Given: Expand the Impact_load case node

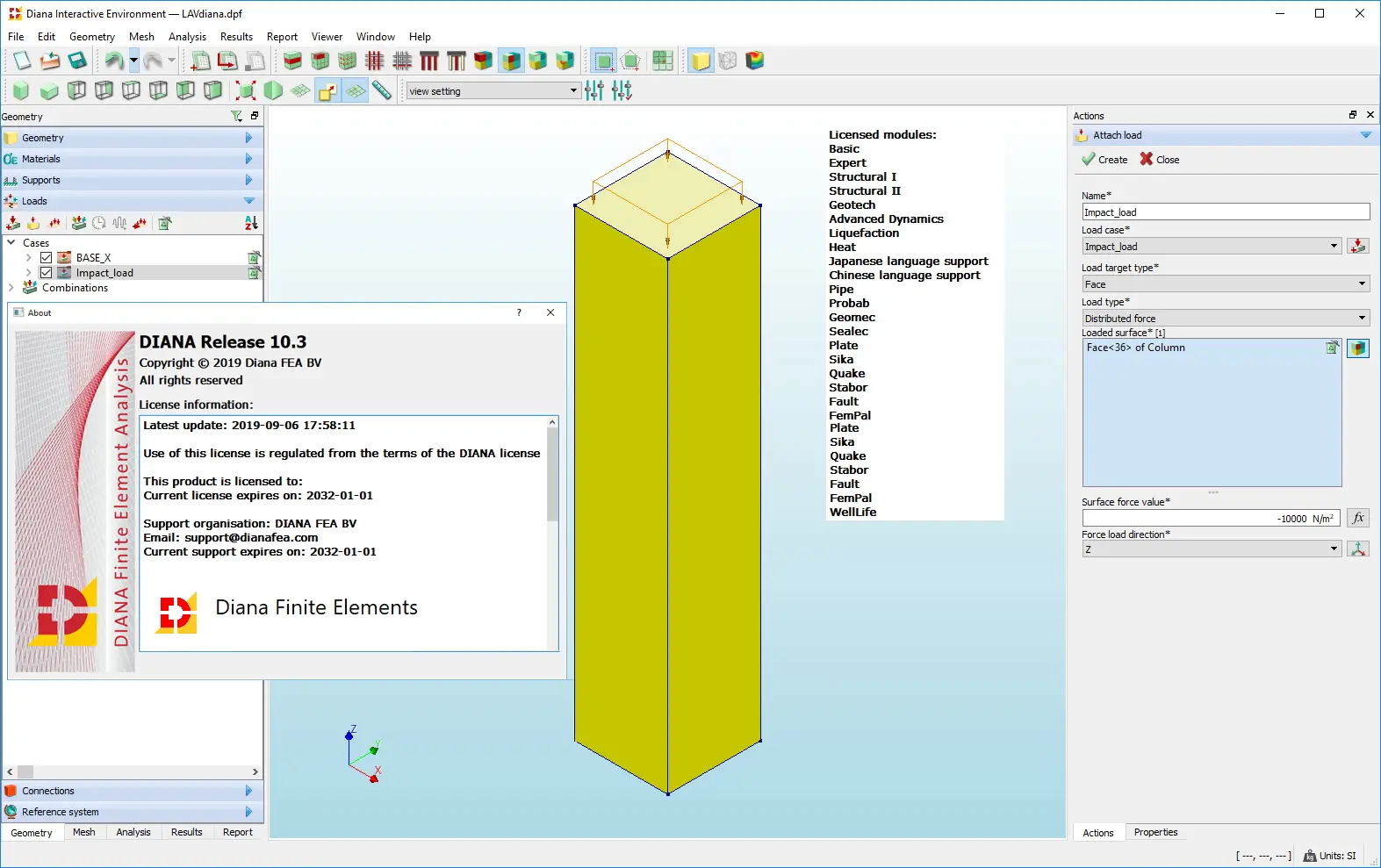Looking at the screenshot, I should (x=29, y=273).
